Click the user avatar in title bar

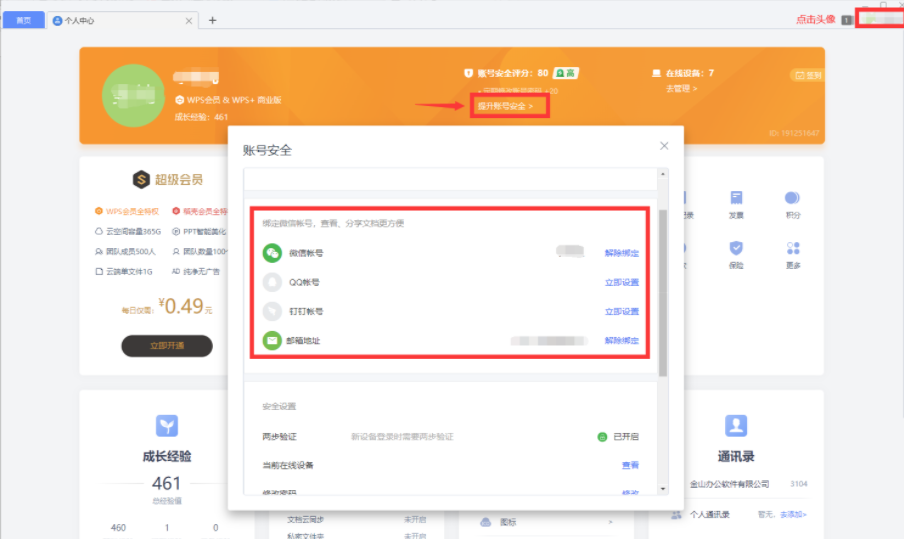pos(879,19)
